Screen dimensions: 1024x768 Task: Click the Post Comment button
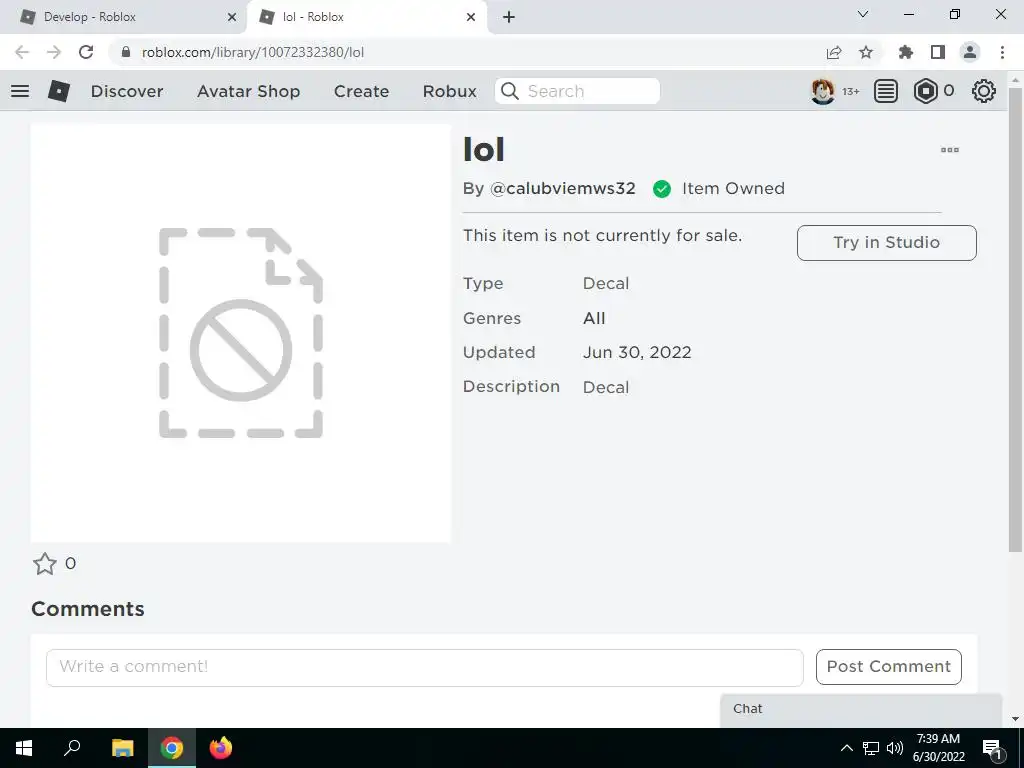888,667
